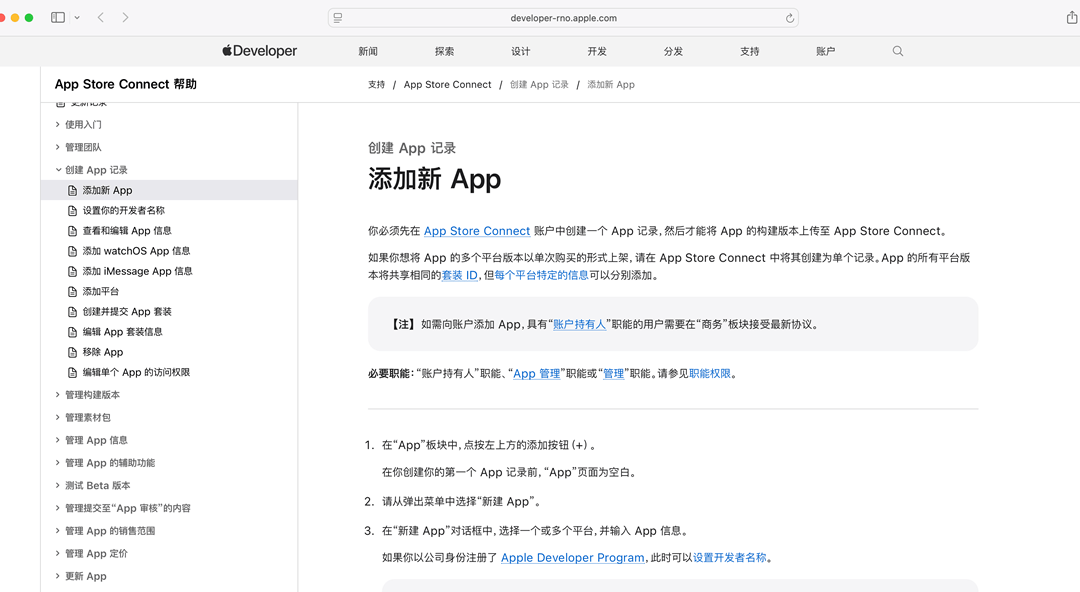1080x592 pixels.
Task: Go forward with the Safari forward arrow
Action: coord(125,17)
